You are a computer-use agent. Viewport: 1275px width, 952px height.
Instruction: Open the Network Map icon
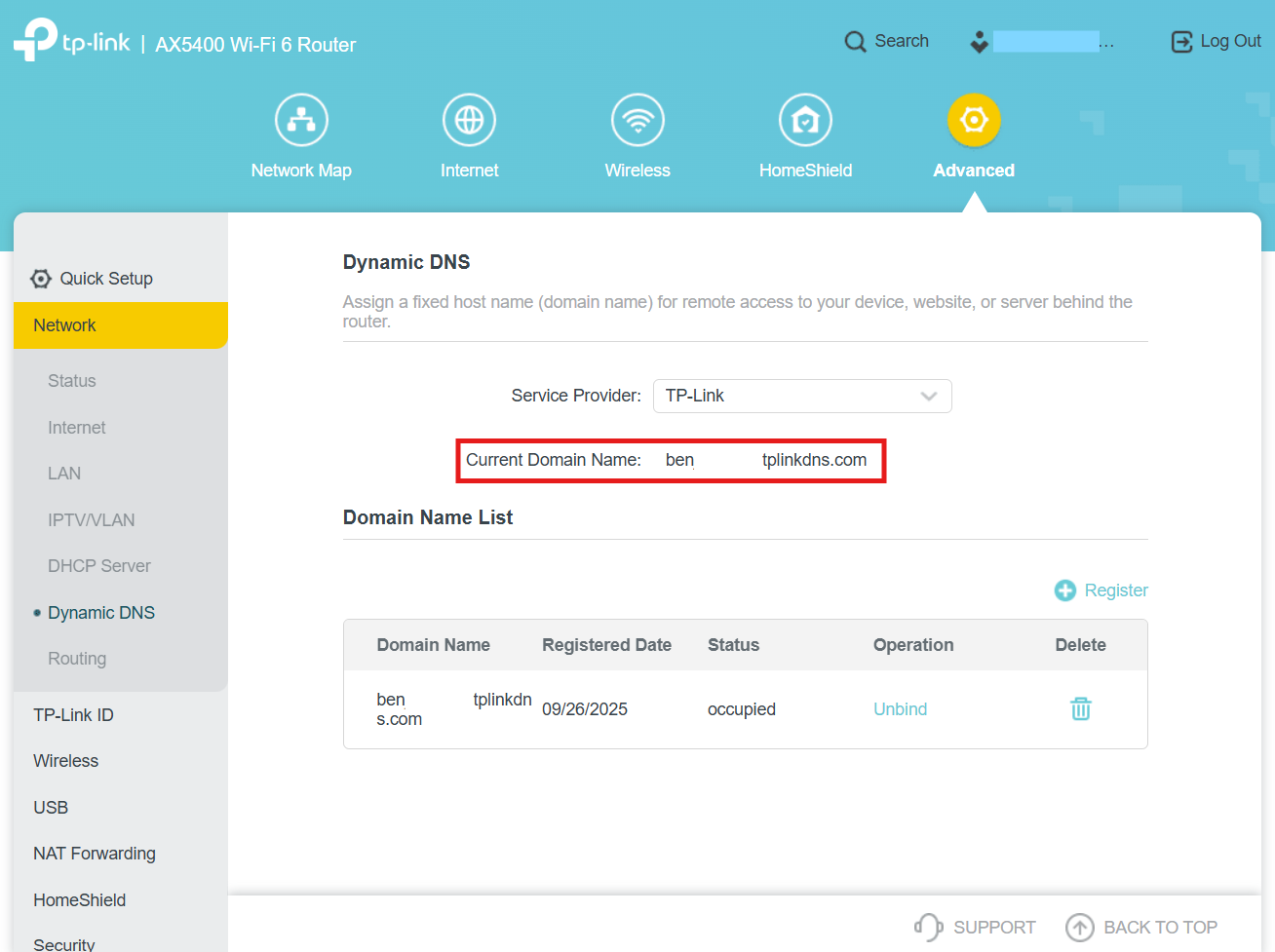click(x=301, y=120)
